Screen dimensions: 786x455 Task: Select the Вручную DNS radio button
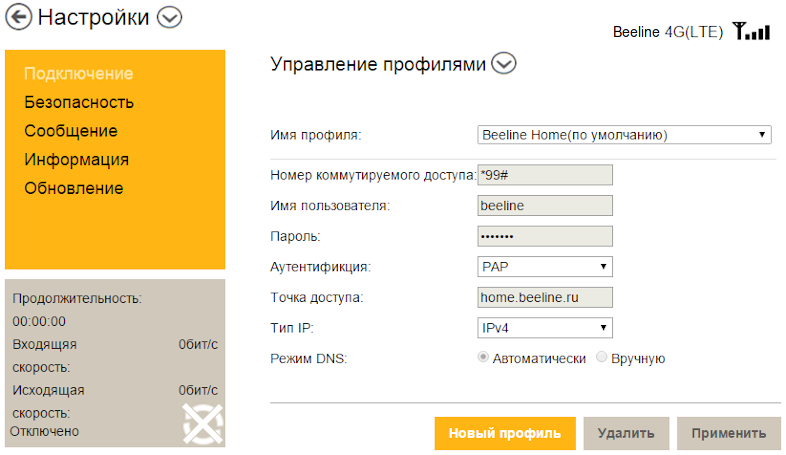(601, 358)
